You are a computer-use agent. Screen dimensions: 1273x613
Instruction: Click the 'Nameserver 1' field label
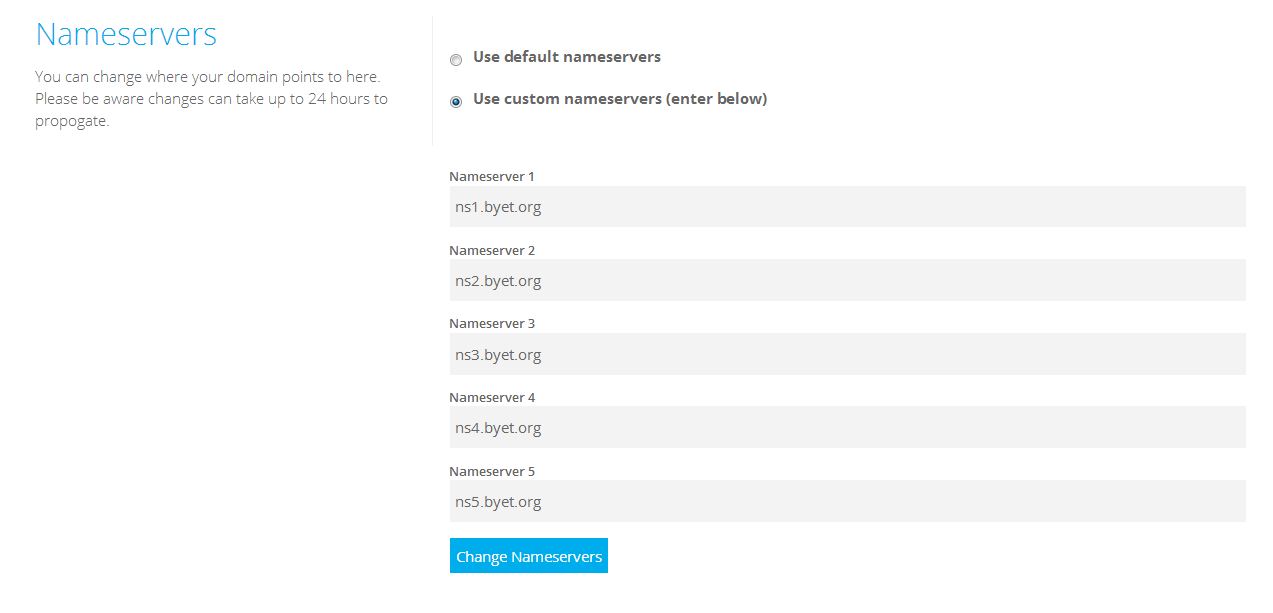492,177
